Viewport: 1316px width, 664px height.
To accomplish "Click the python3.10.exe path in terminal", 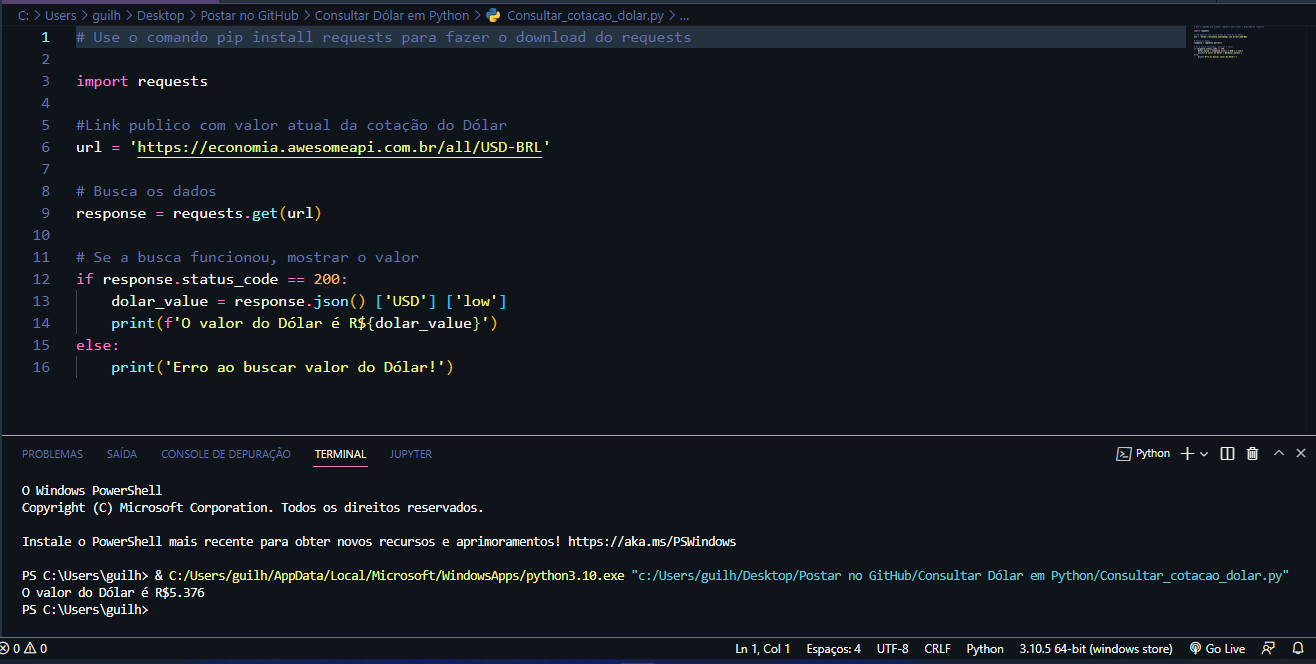I will click(x=396, y=575).
